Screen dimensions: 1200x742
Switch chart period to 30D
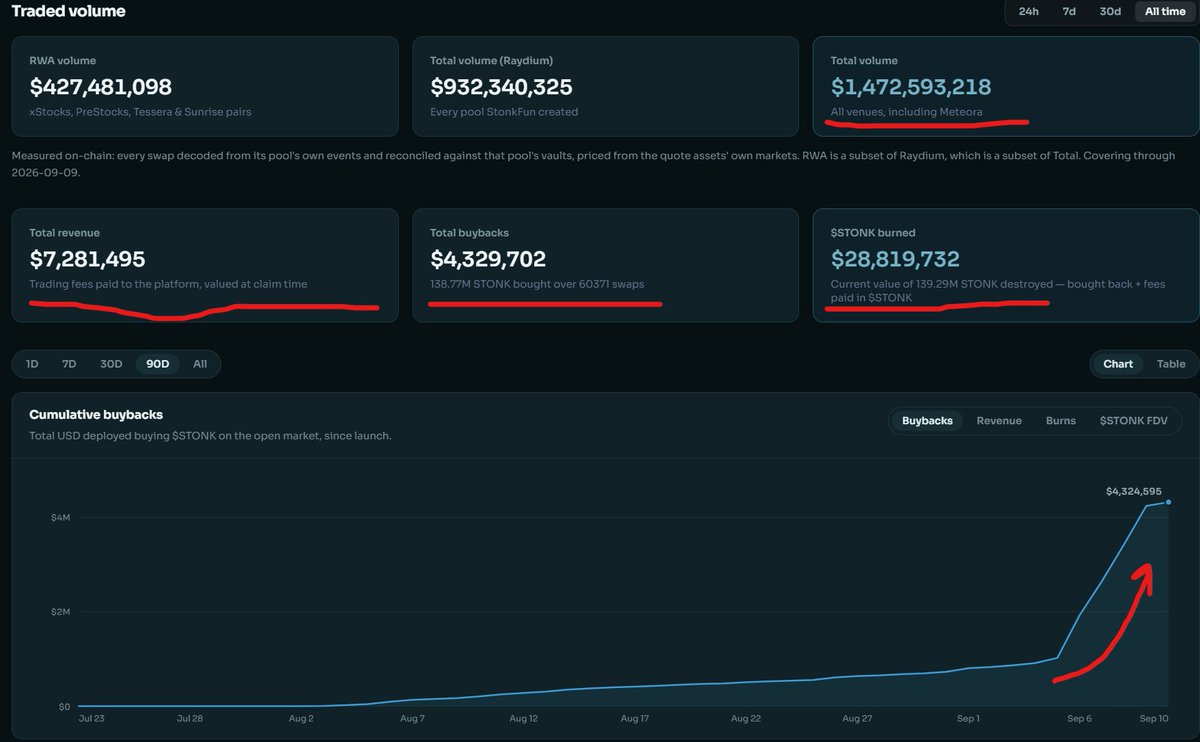(x=111, y=364)
